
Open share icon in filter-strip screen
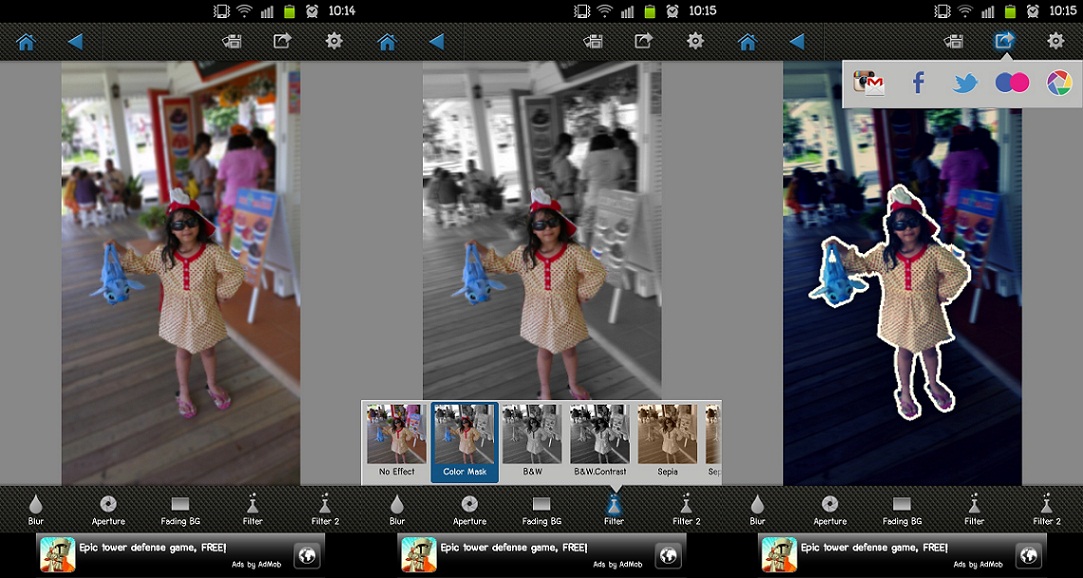pos(643,41)
